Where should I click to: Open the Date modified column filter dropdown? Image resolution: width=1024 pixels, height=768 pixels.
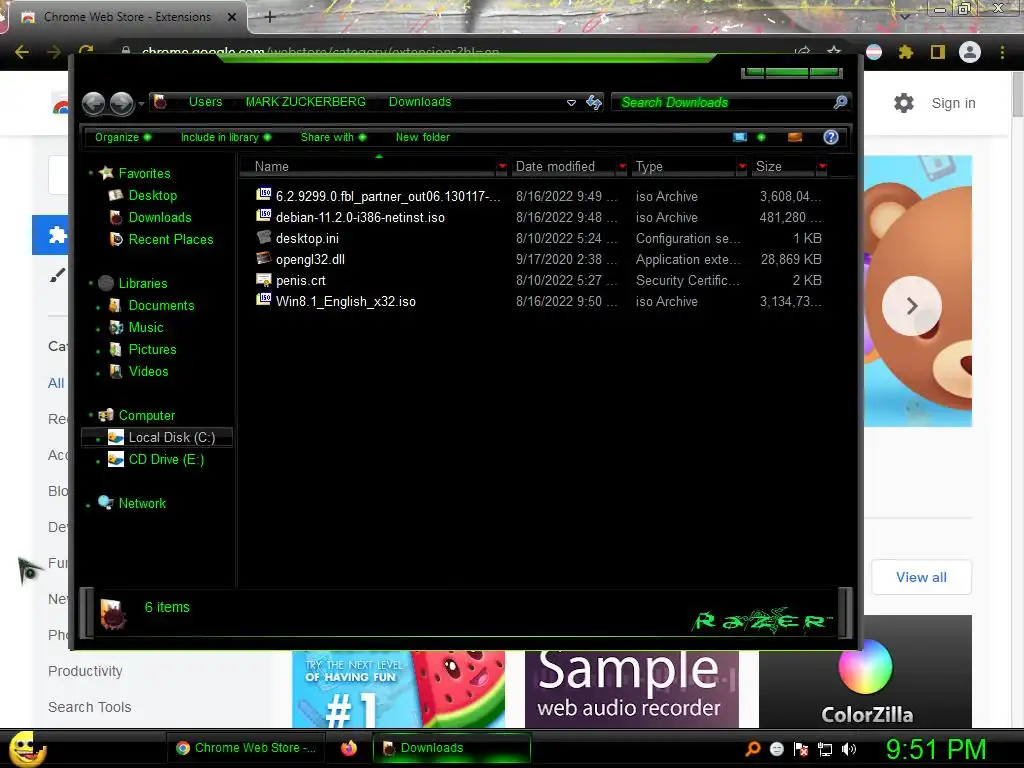pos(622,167)
